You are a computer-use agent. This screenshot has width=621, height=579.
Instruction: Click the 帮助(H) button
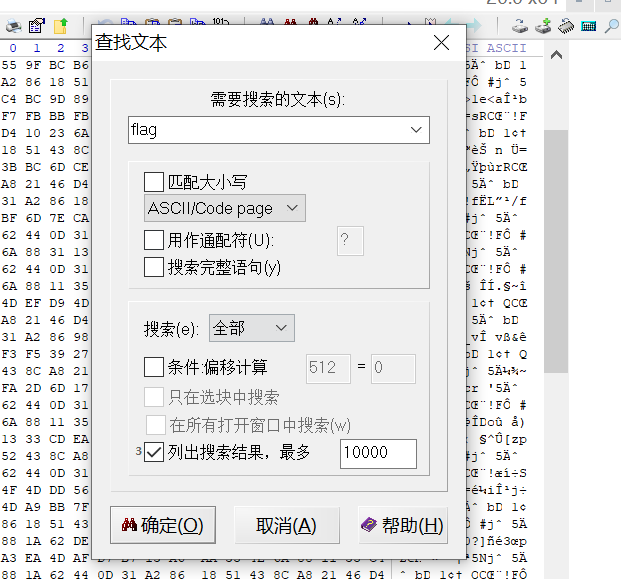pos(403,526)
